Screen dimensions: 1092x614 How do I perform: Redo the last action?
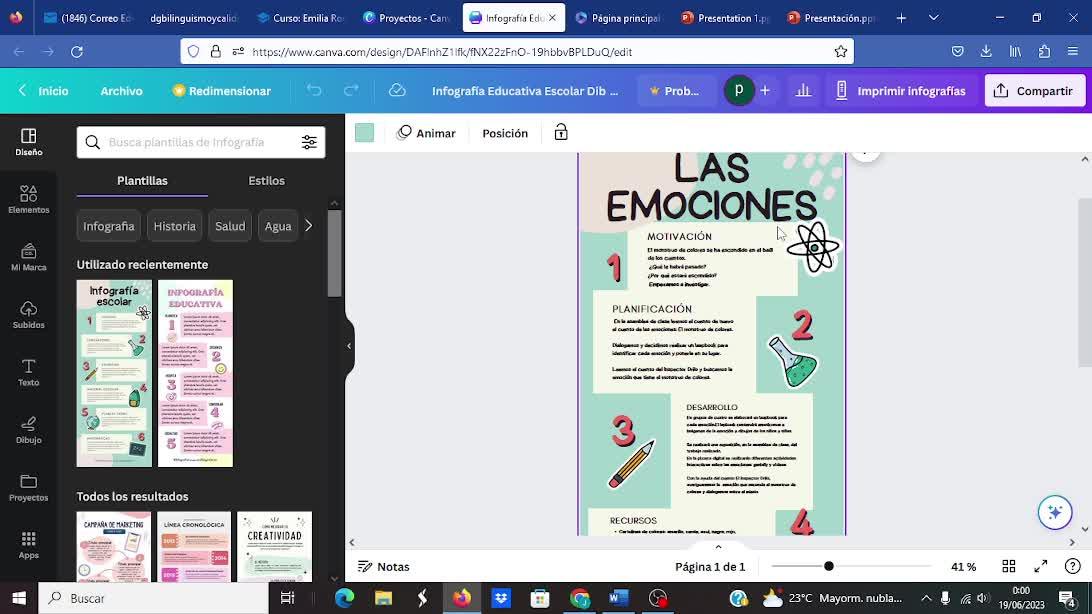[x=352, y=90]
